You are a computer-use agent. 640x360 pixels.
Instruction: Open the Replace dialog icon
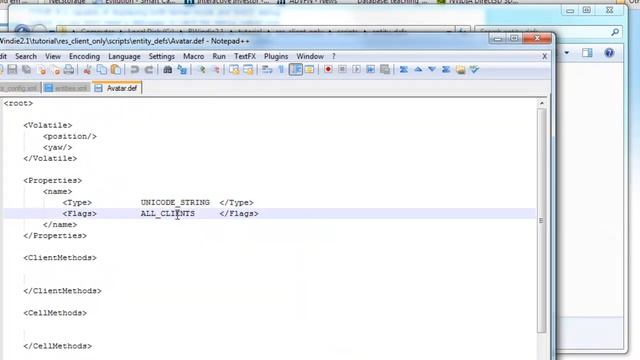(182, 70)
